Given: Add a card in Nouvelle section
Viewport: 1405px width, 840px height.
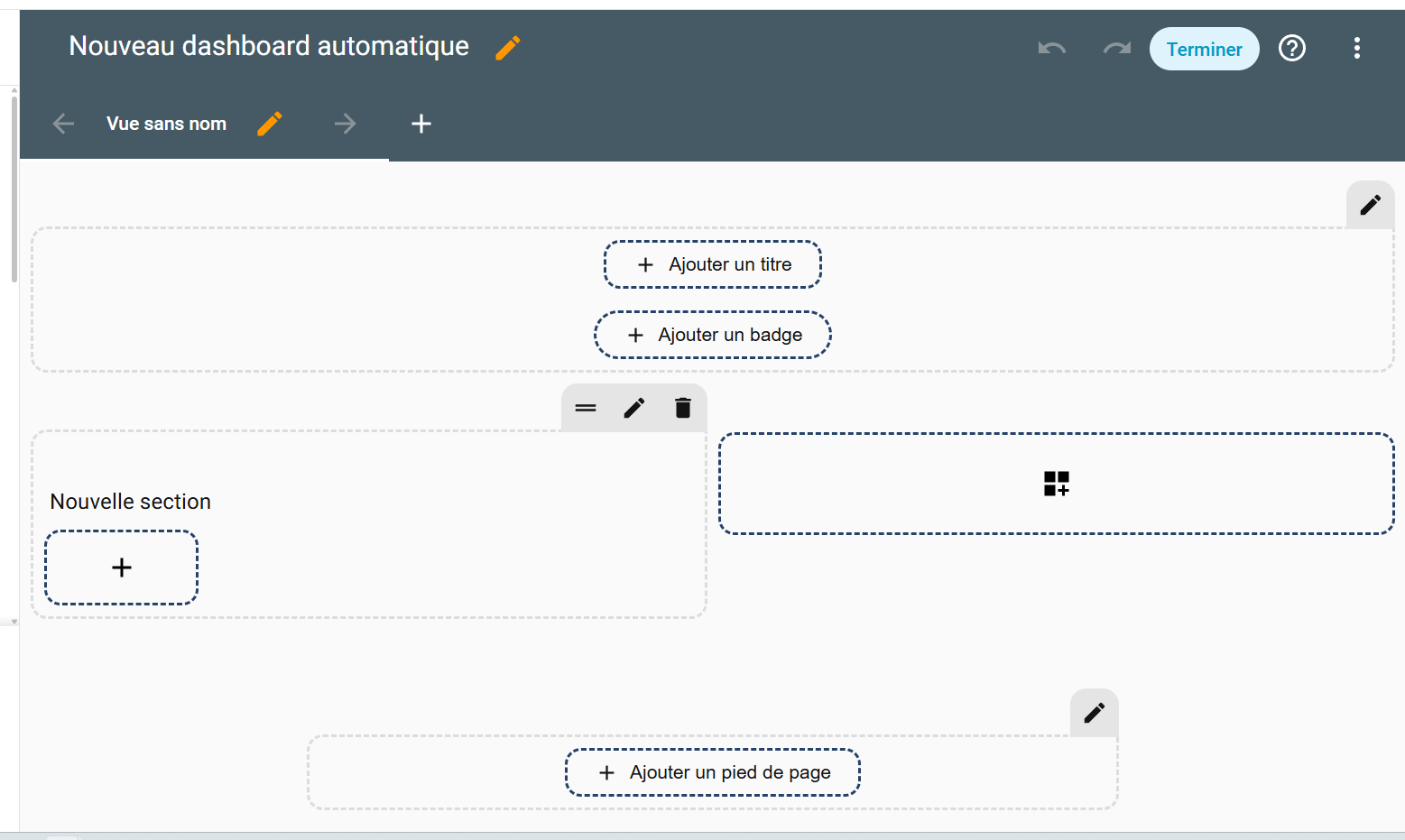Looking at the screenshot, I should [x=122, y=568].
